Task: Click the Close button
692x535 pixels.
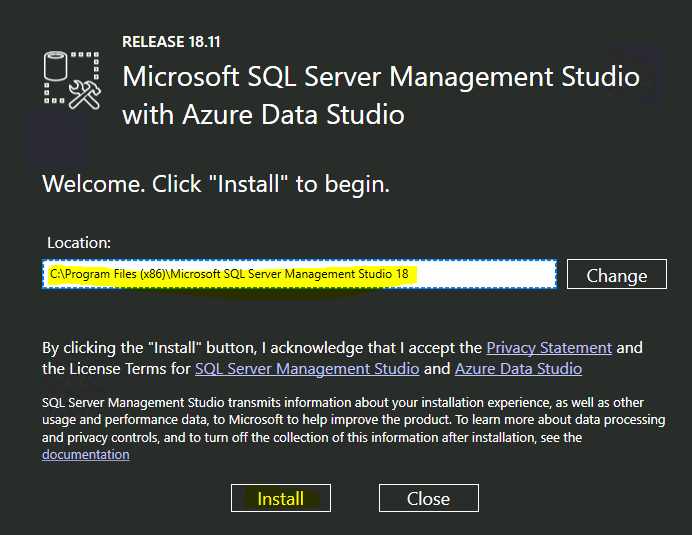Action: click(429, 498)
